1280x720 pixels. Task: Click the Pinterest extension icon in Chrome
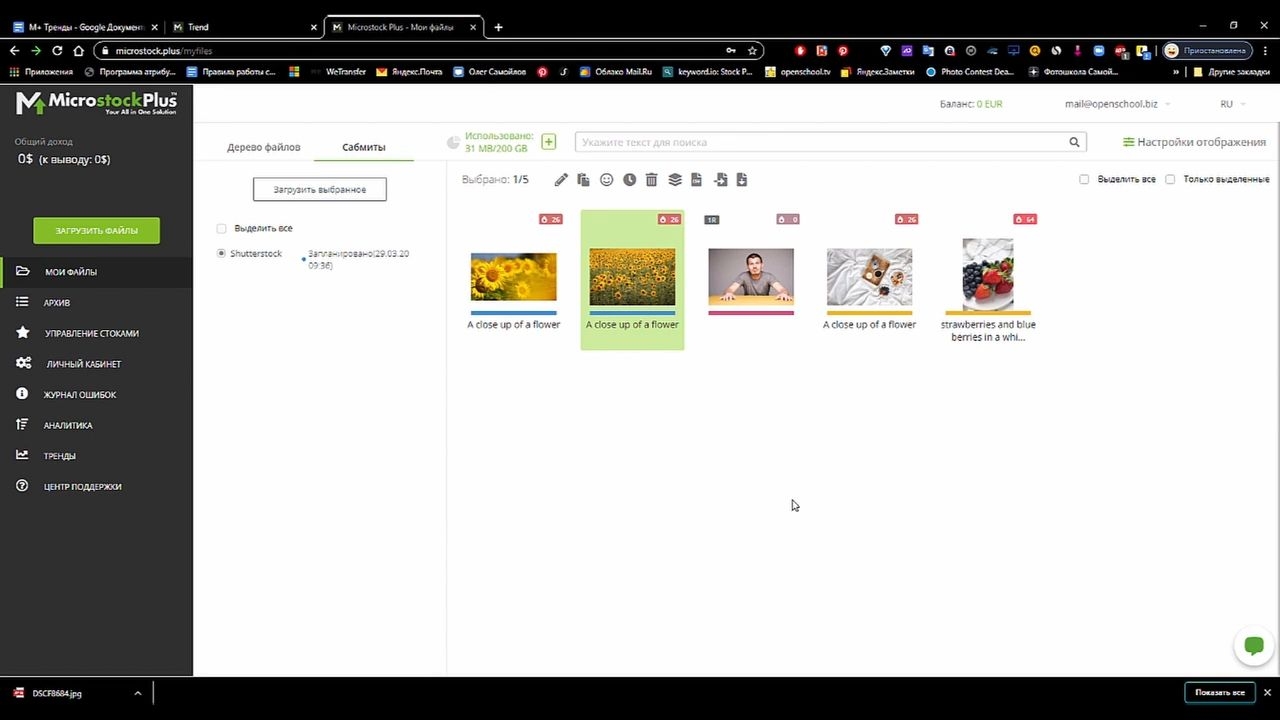coord(843,51)
